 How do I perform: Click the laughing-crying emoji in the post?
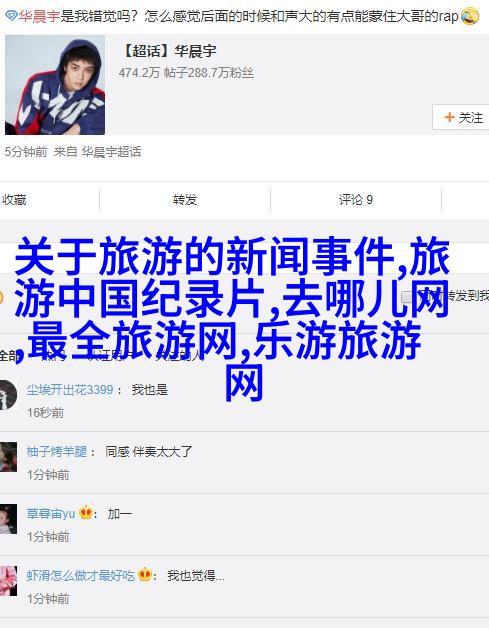coord(469,16)
